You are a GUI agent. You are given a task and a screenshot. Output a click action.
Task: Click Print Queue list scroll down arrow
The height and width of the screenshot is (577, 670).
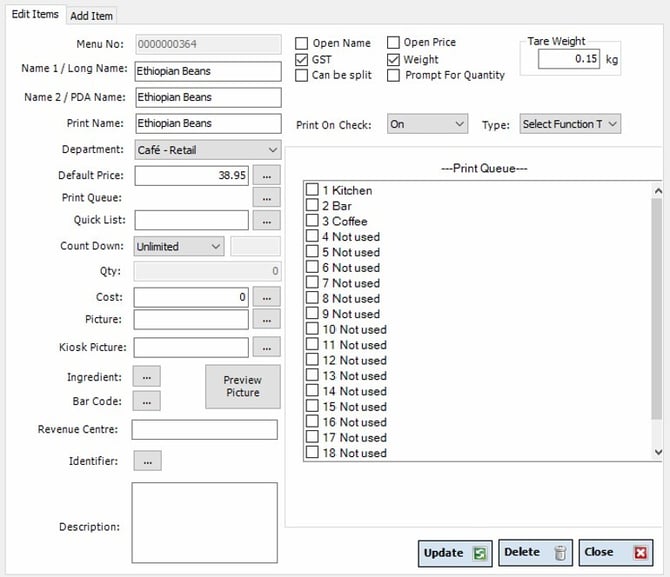pyautogui.click(x=658, y=452)
